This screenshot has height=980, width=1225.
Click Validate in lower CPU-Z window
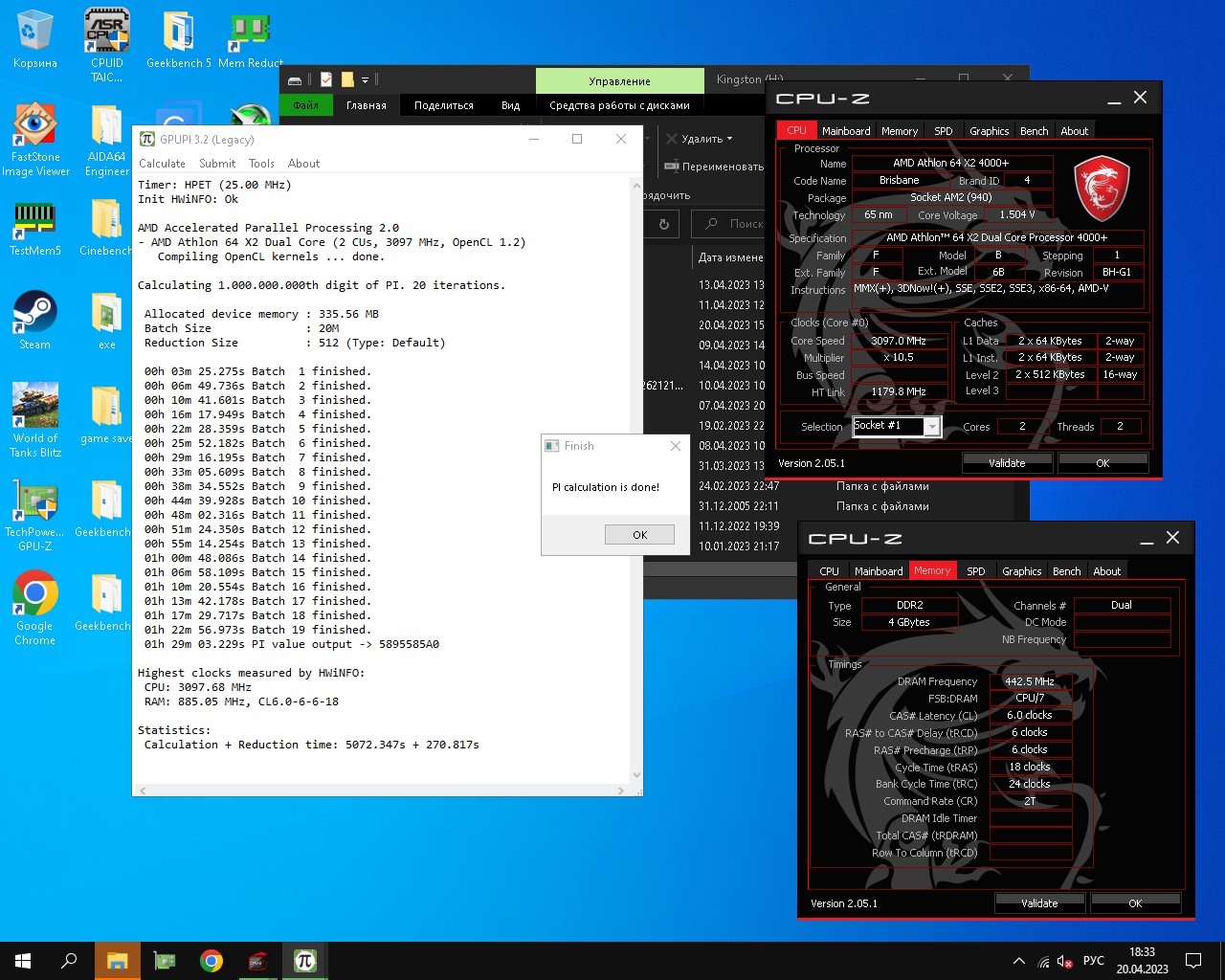pos(1039,903)
